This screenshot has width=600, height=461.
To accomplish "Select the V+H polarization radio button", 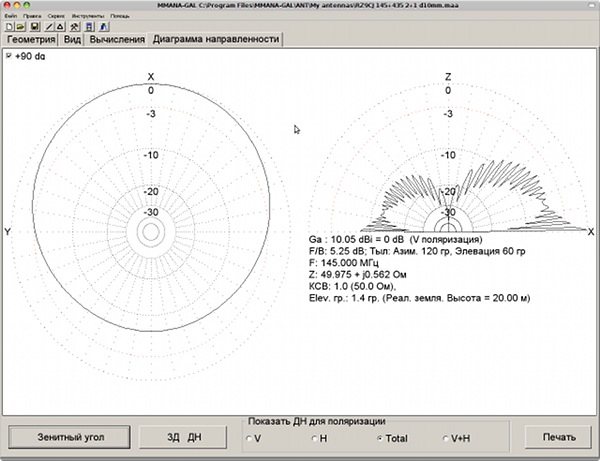I will [446, 438].
